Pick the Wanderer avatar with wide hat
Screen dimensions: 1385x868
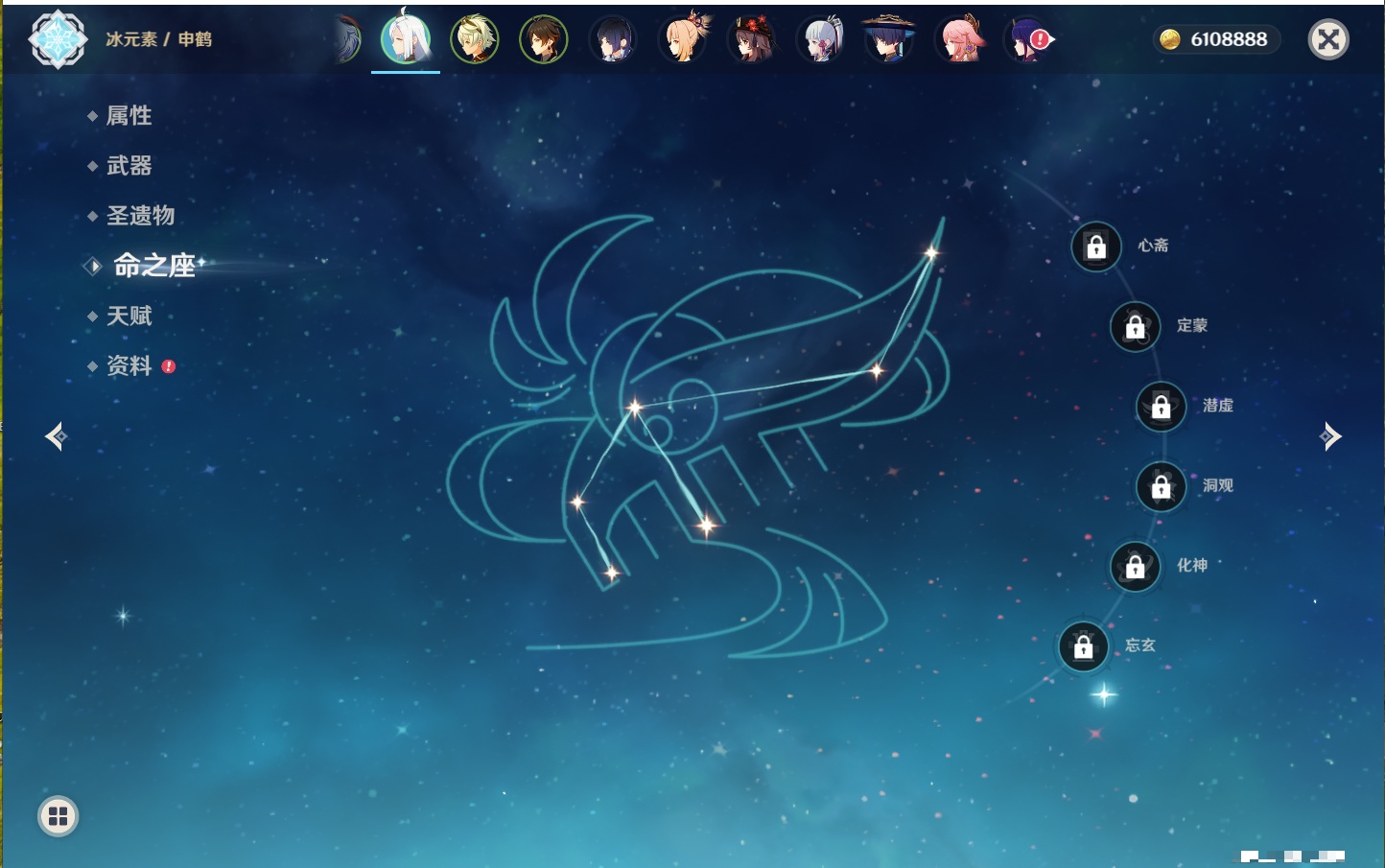point(889,40)
